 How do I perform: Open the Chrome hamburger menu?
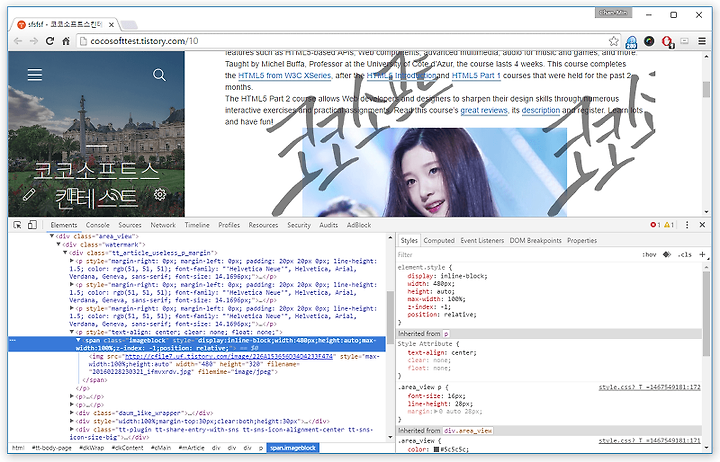click(x=702, y=41)
